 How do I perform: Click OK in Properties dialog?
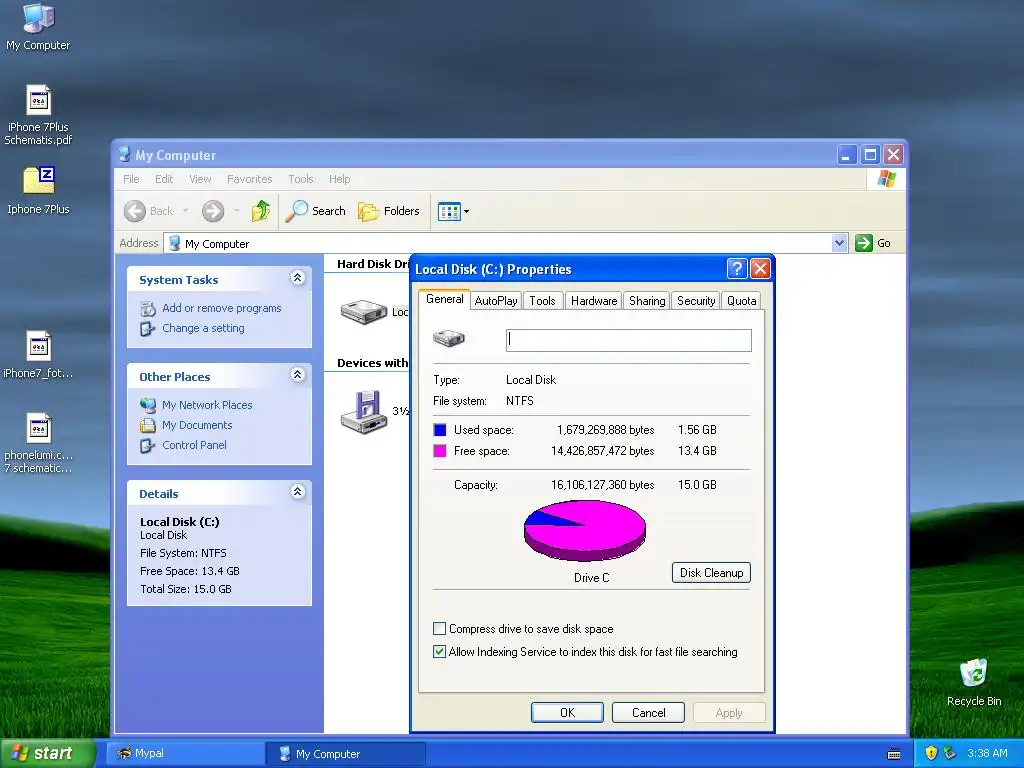coord(568,712)
